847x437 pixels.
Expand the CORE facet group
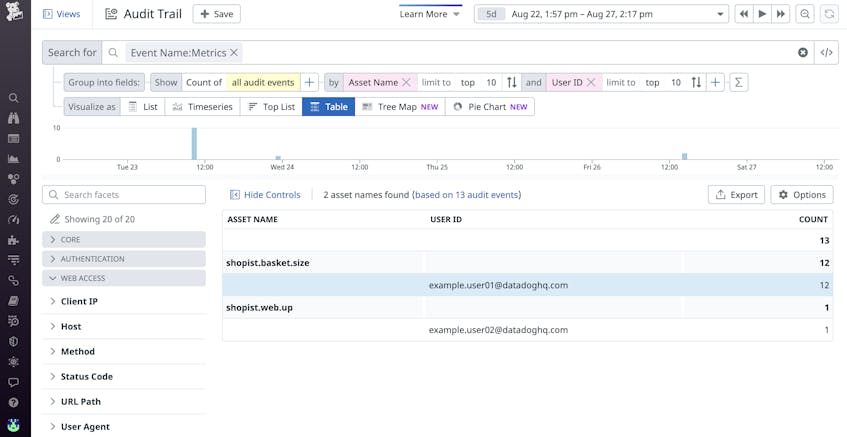[124, 239]
